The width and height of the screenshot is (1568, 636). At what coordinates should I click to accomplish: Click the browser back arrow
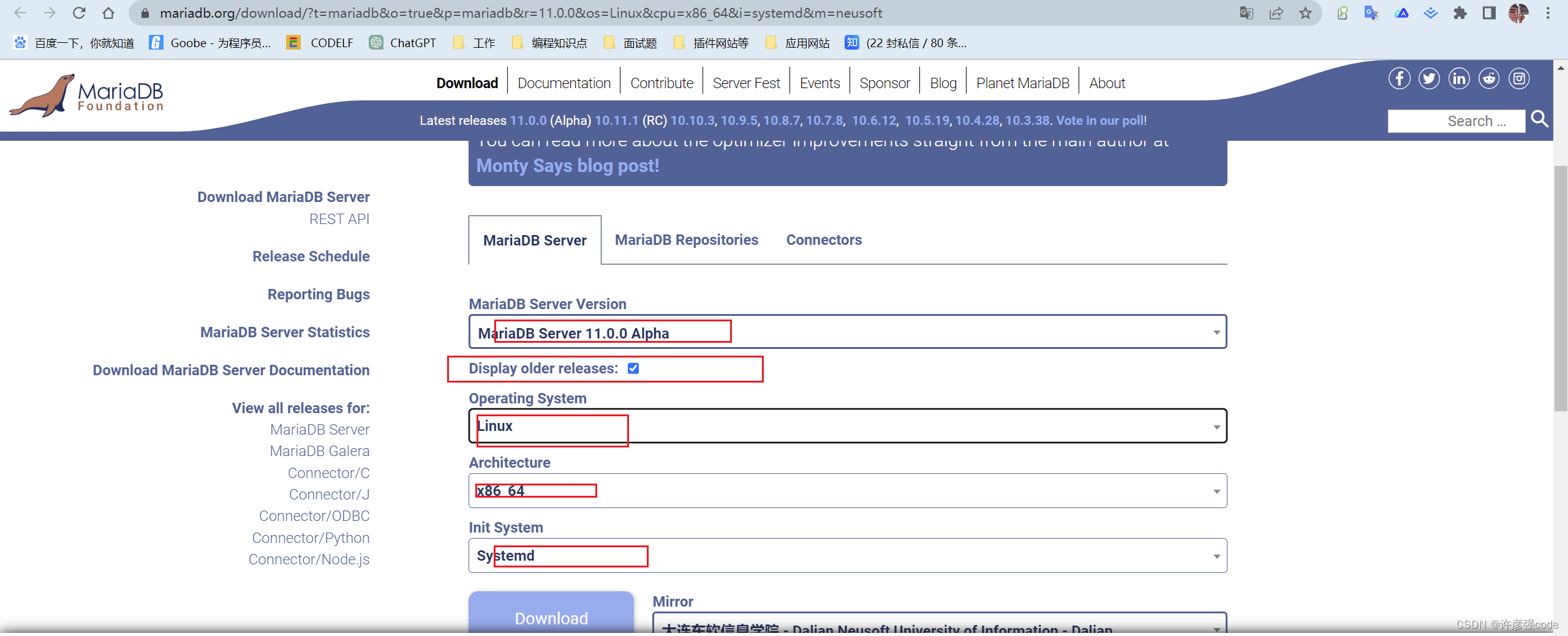pos(20,13)
